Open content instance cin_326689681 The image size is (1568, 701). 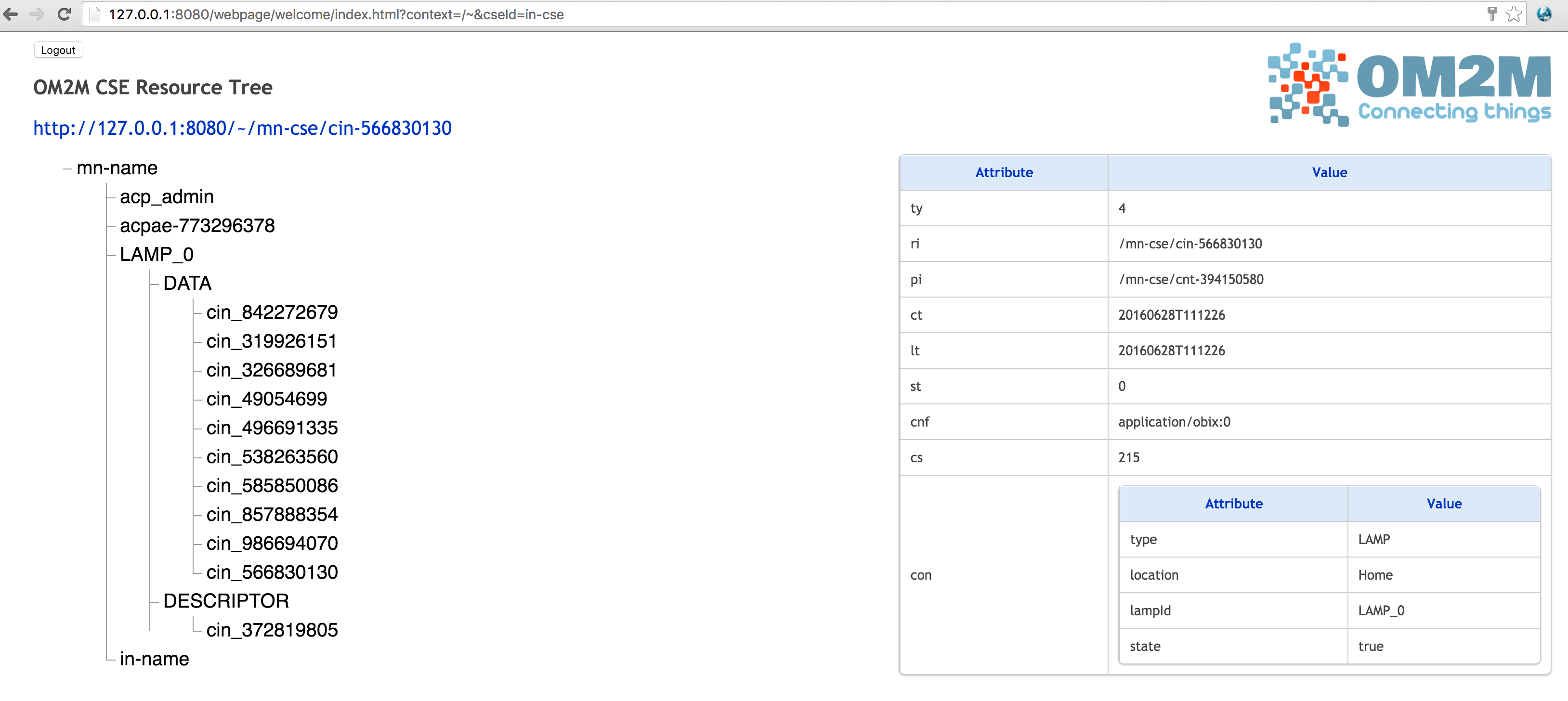pyautogui.click(x=272, y=370)
